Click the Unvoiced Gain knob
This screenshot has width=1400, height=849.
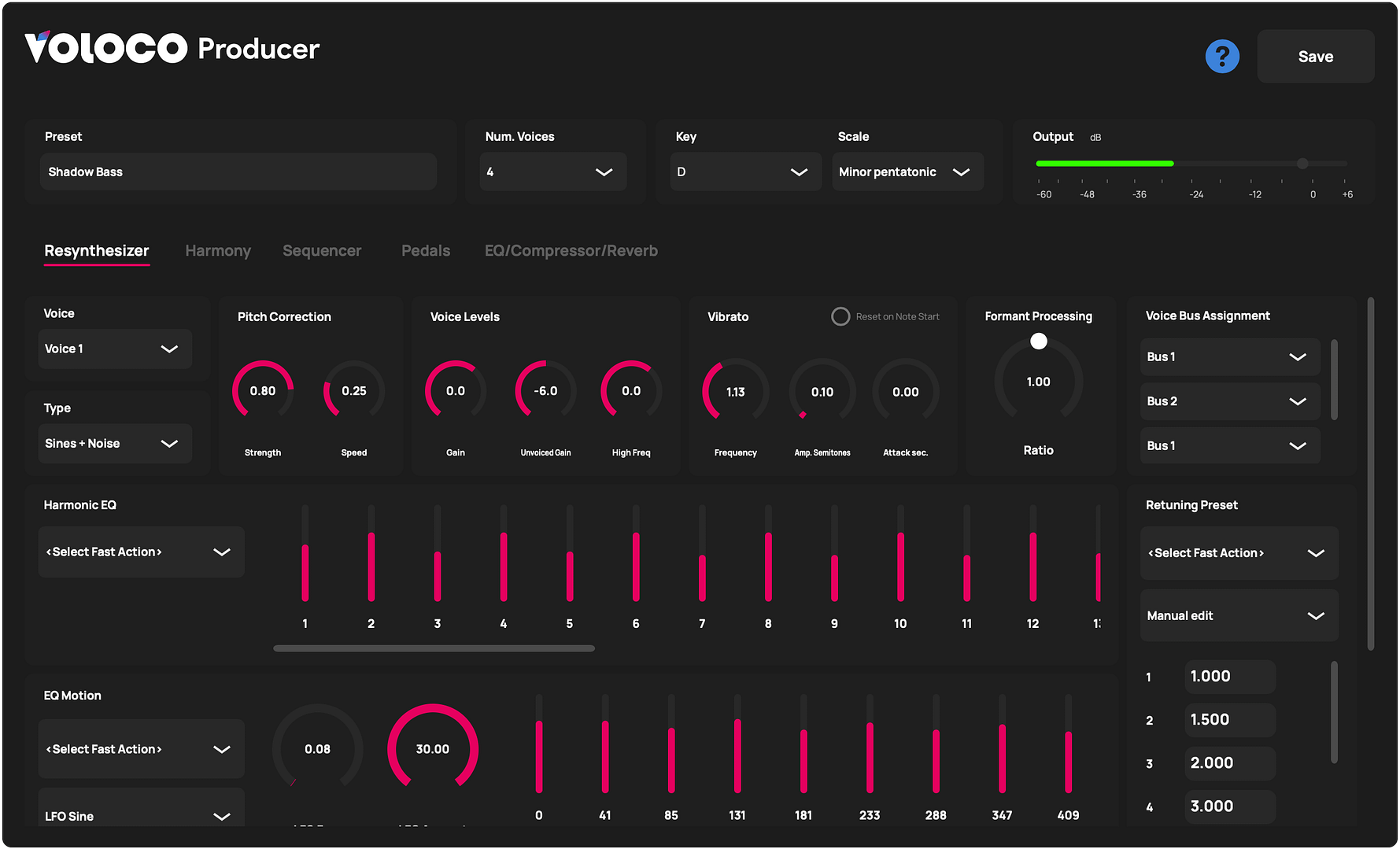click(545, 391)
